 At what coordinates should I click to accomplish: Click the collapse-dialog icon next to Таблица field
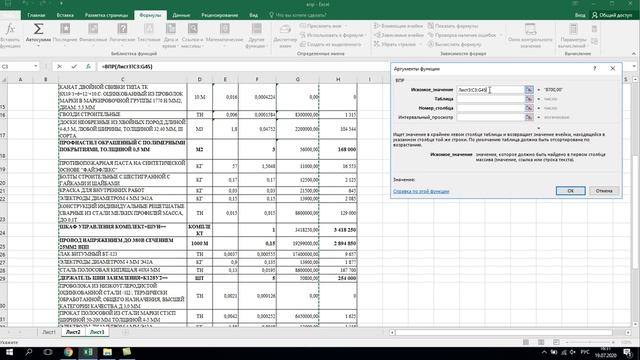[529, 99]
